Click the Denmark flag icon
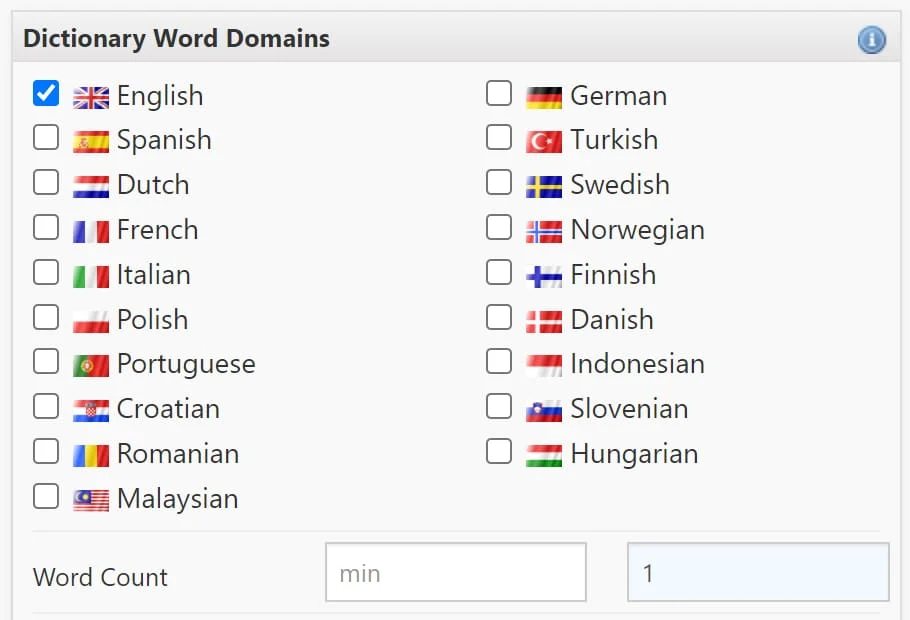The width and height of the screenshot is (910, 620). point(544,322)
